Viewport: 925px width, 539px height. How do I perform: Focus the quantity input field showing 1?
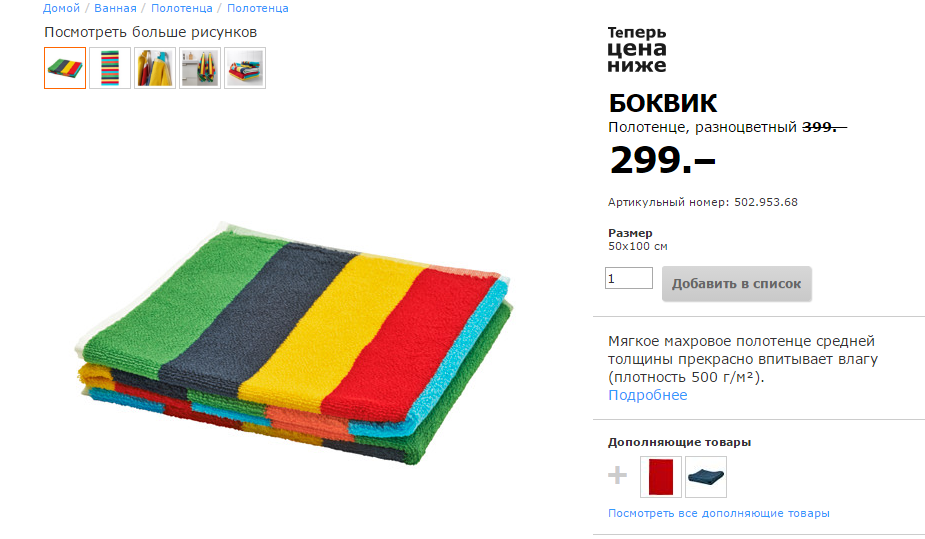(x=629, y=278)
